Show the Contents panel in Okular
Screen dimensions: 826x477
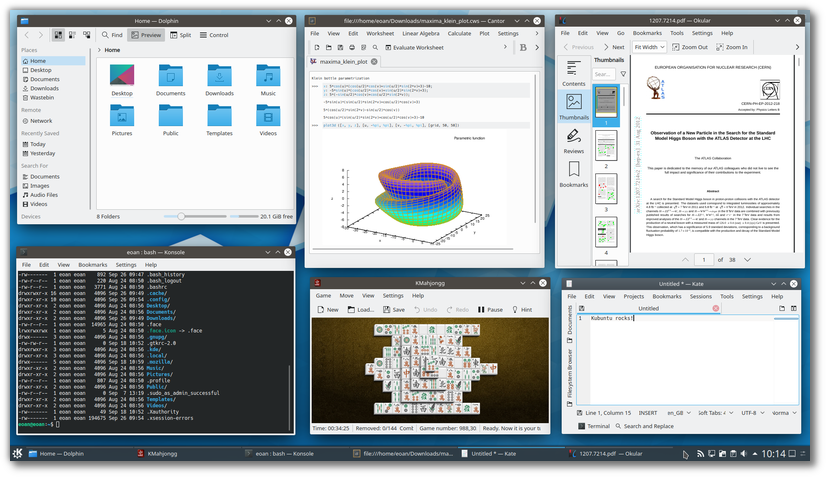[573, 73]
